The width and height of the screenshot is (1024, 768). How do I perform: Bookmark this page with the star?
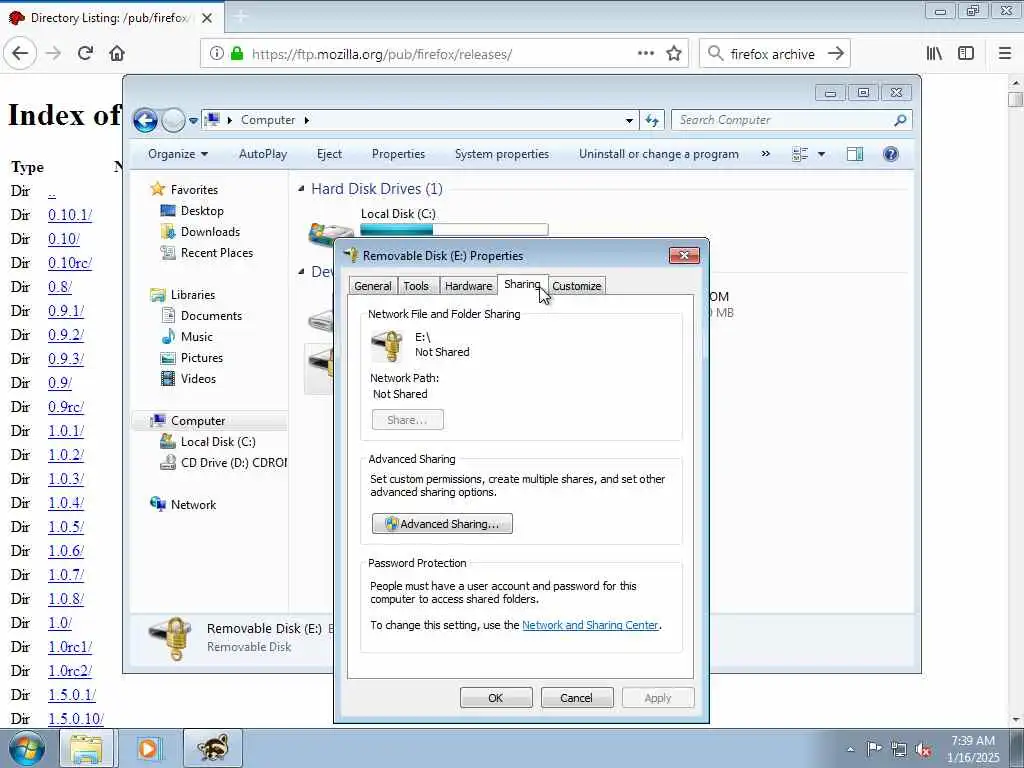tap(674, 54)
